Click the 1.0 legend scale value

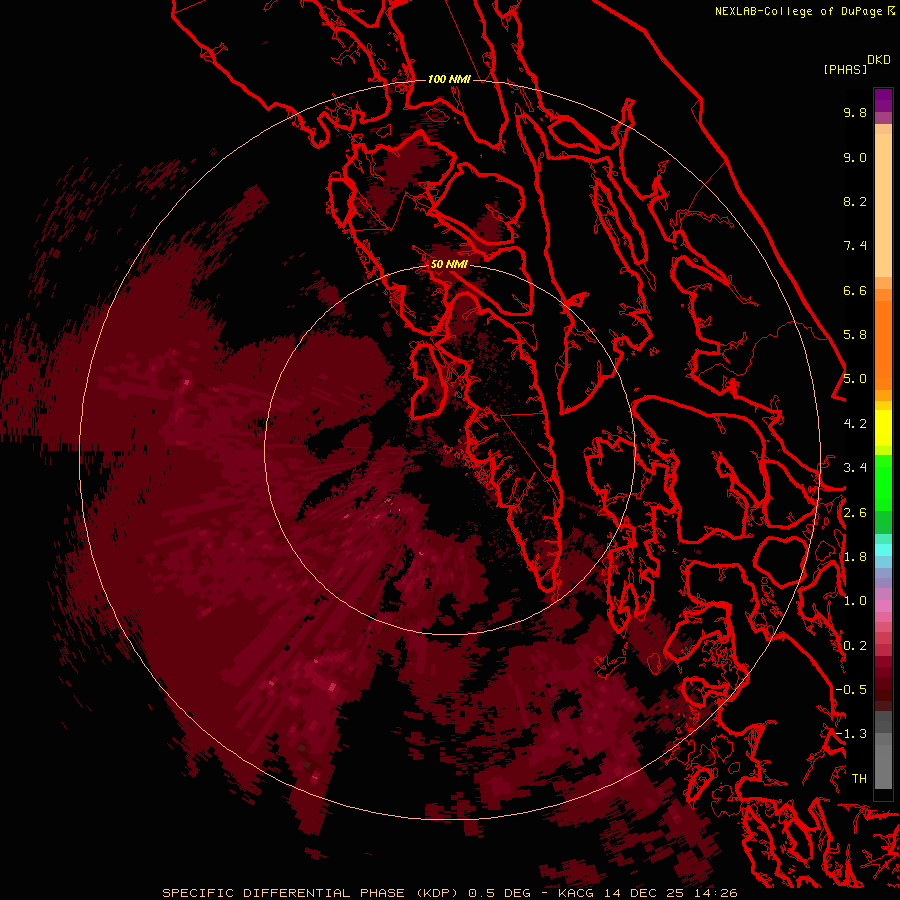coord(855,601)
